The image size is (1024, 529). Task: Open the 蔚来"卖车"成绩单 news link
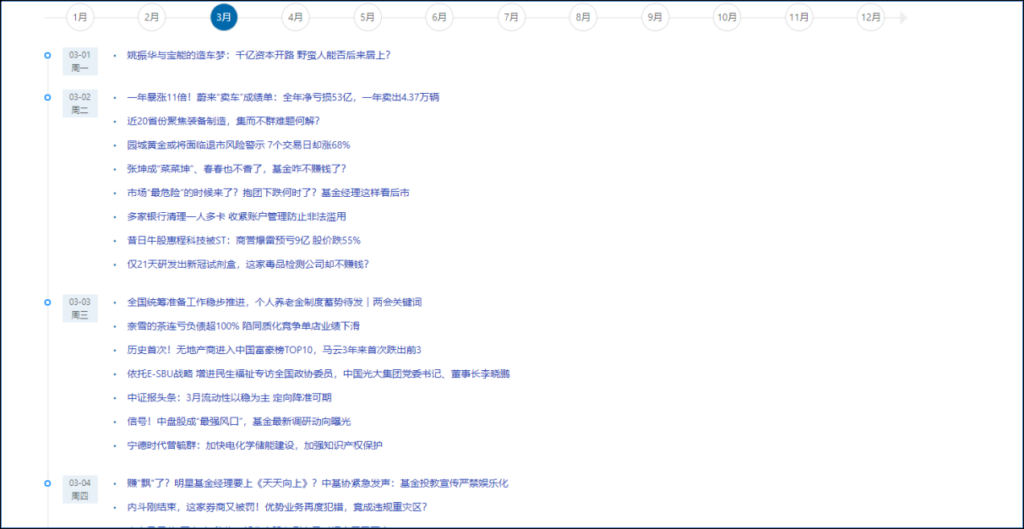(x=283, y=97)
